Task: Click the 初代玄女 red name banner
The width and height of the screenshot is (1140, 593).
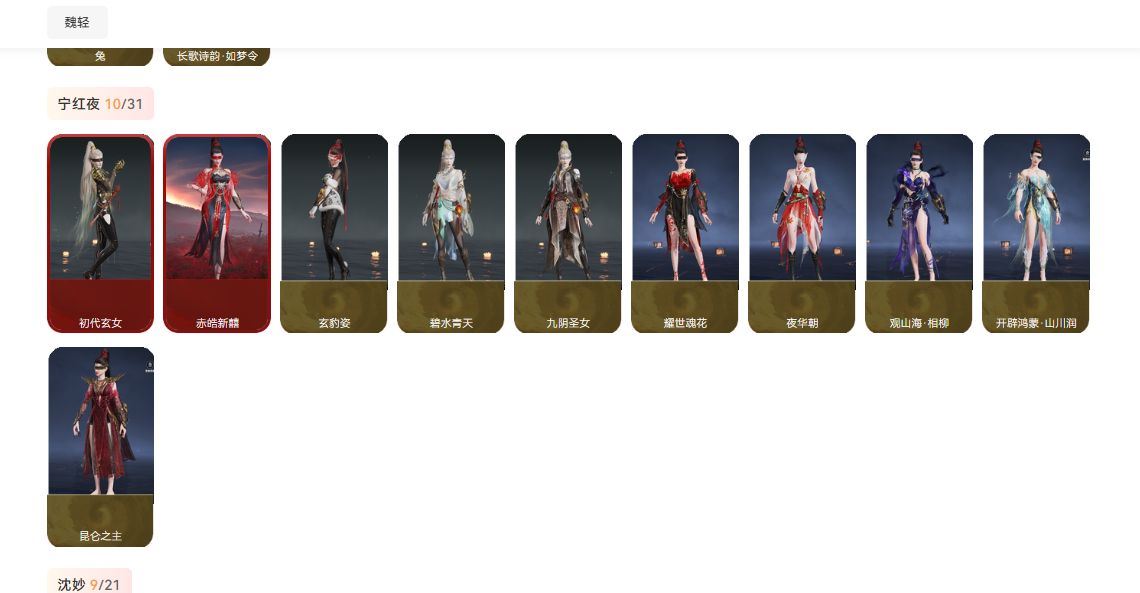Action: point(100,306)
